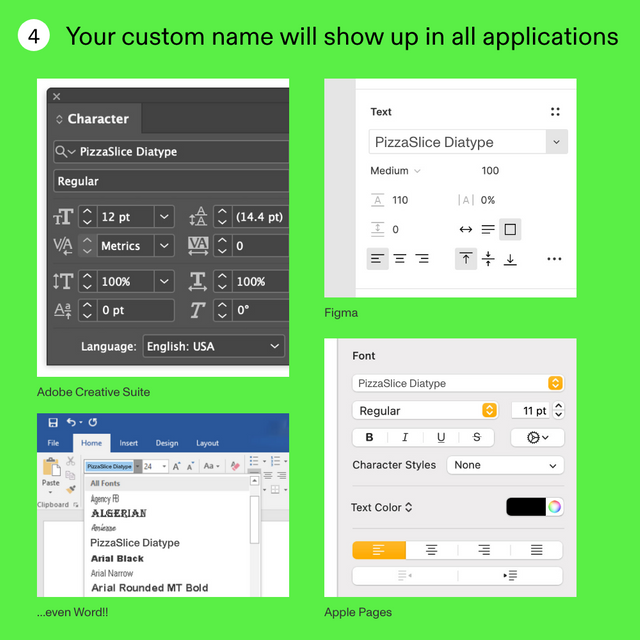Switch to Insert tab in Word

[x=129, y=443]
